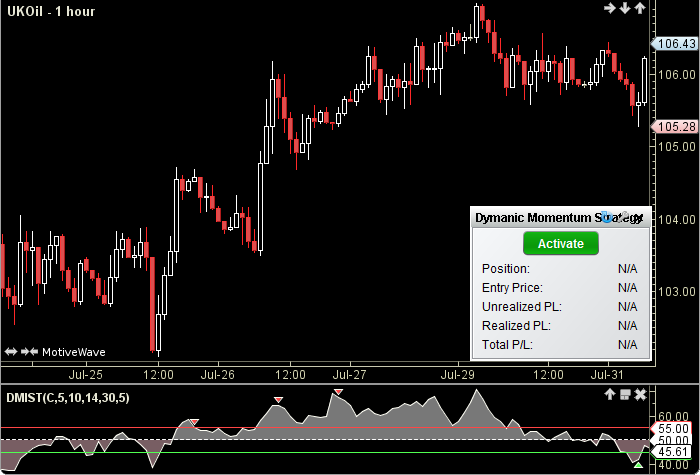Click the DMIST panel minimize icon
The height and width of the screenshot is (475, 700).
(x=625, y=395)
